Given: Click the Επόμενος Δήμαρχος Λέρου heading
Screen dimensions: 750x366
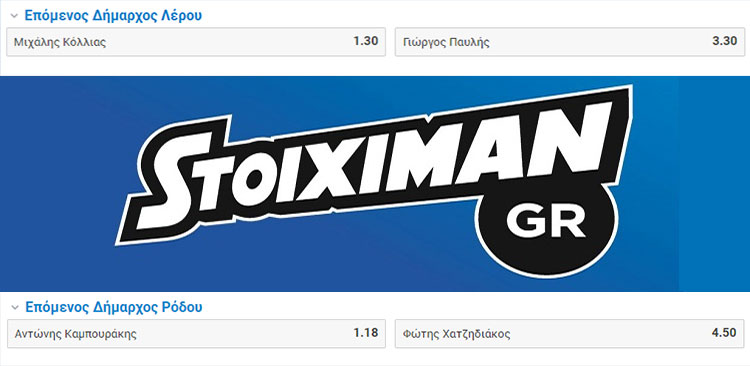Looking at the screenshot, I should click(x=113, y=15).
